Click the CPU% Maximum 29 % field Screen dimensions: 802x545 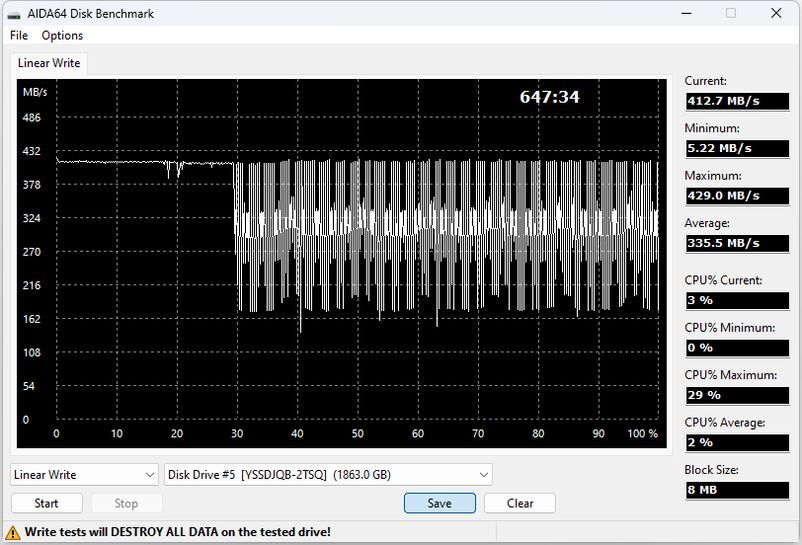[x=736, y=395]
